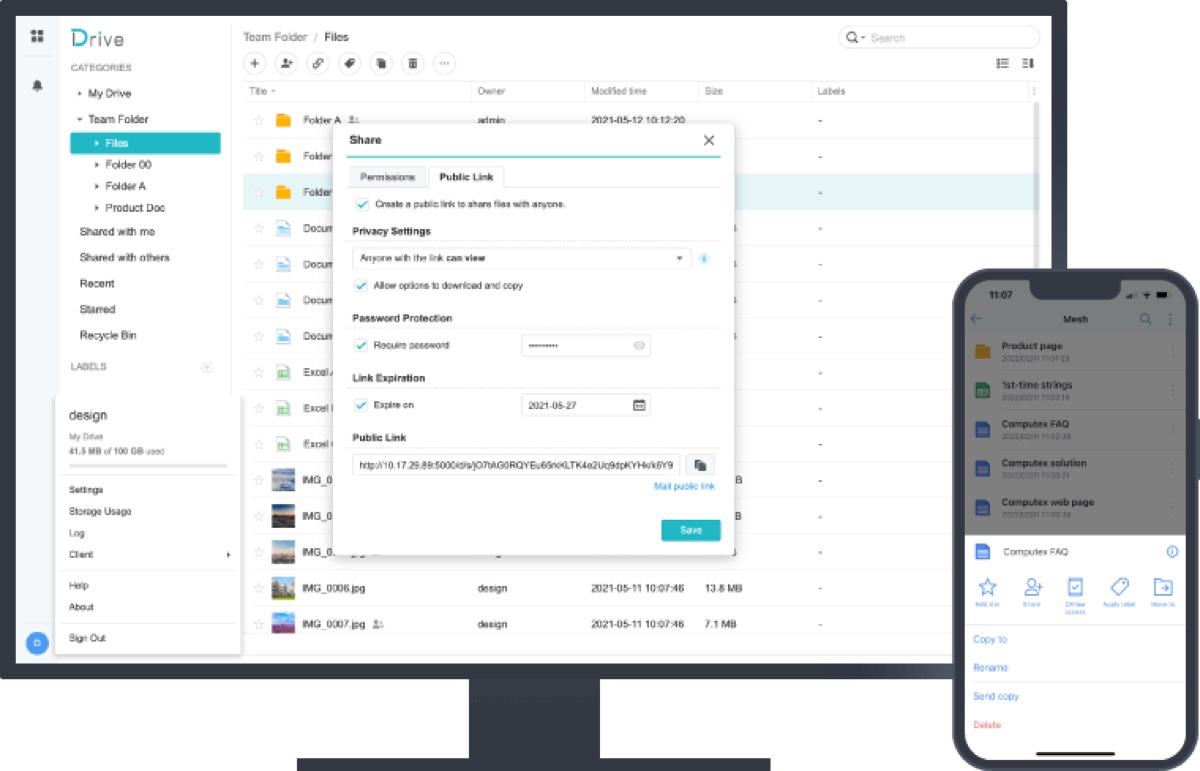Star the IMG_0007.jpg row
The image size is (1200, 771).
pyautogui.click(x=259, y=624)
